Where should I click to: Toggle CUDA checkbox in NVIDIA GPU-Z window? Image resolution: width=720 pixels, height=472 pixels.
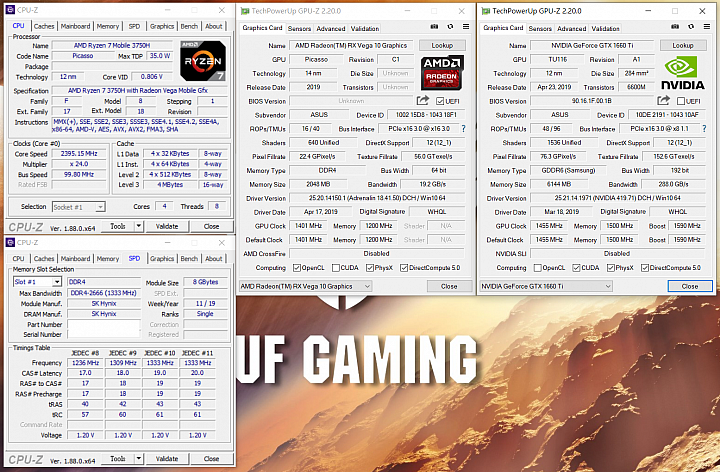[576, 268]
